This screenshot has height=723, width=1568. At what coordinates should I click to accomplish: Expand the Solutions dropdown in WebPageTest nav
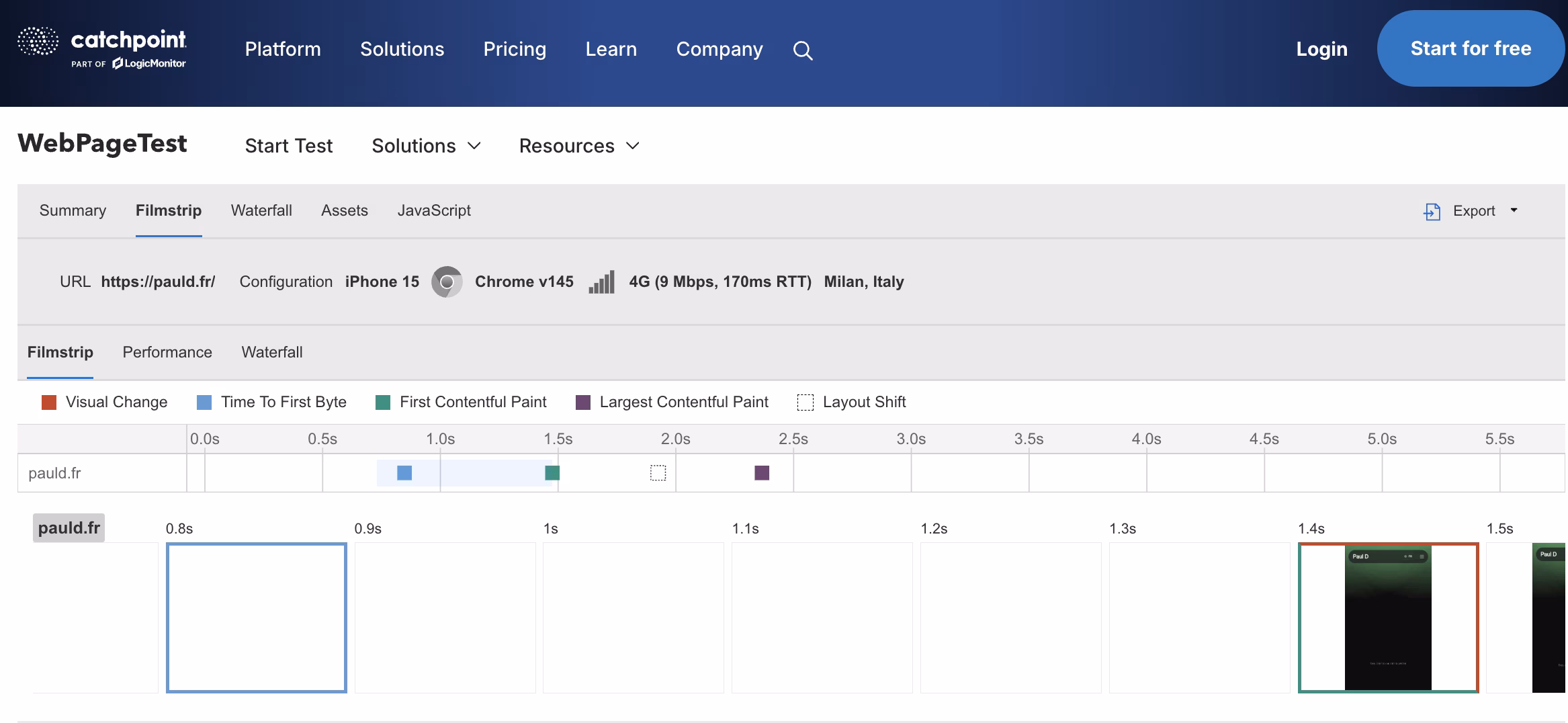[x=427, y=146]
